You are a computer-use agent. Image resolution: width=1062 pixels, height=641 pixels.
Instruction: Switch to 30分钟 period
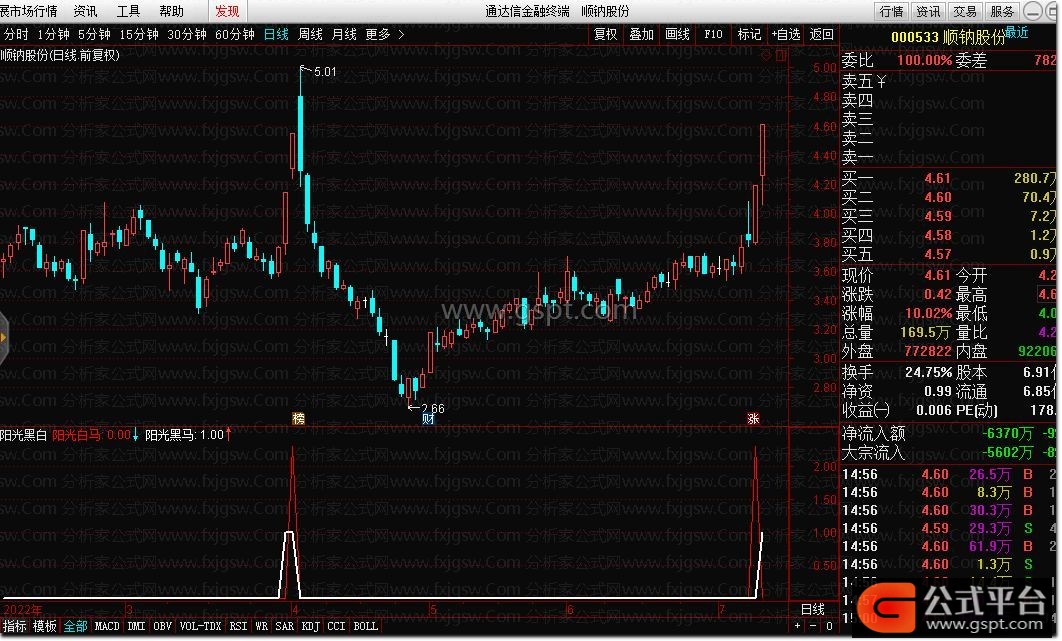coord(187,34)
